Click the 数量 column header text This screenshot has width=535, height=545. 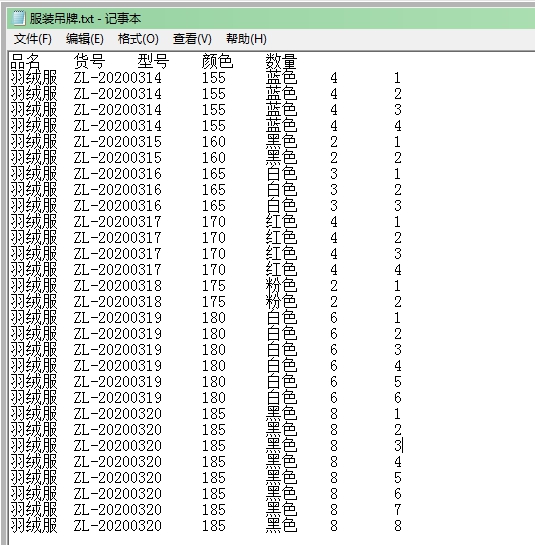click(x=281, y=62)
